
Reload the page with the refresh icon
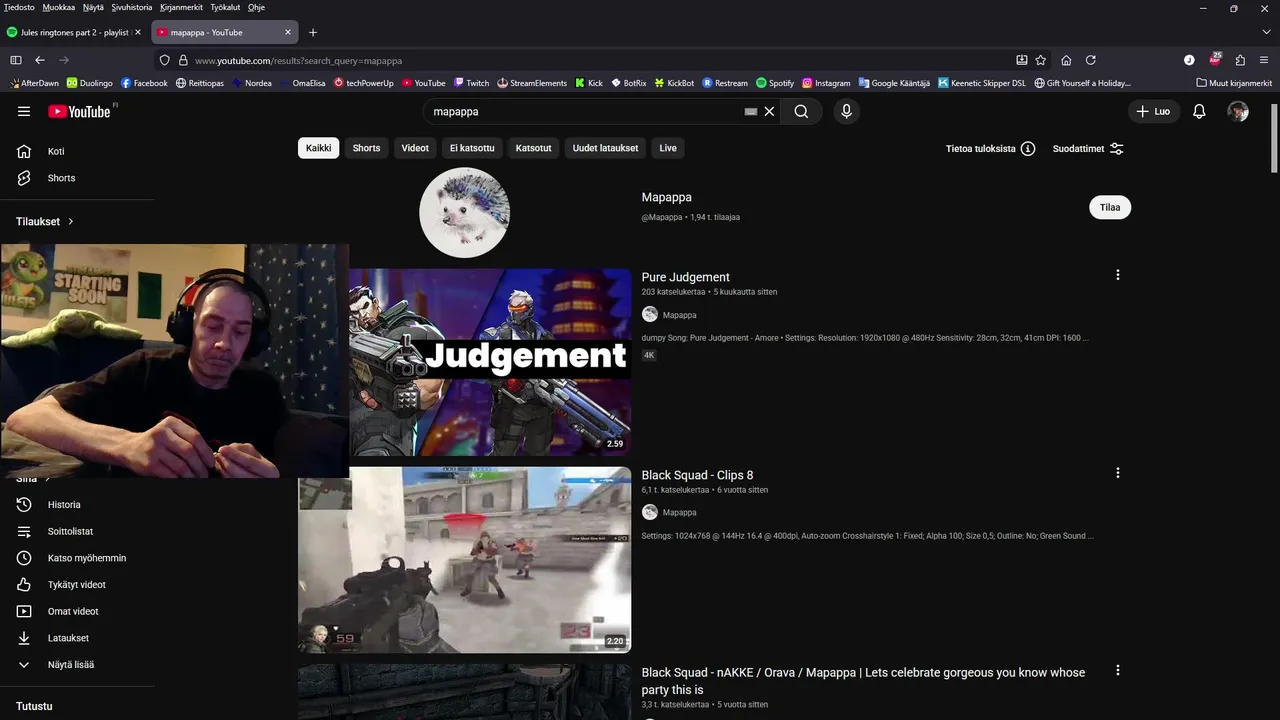(1091, 60)
